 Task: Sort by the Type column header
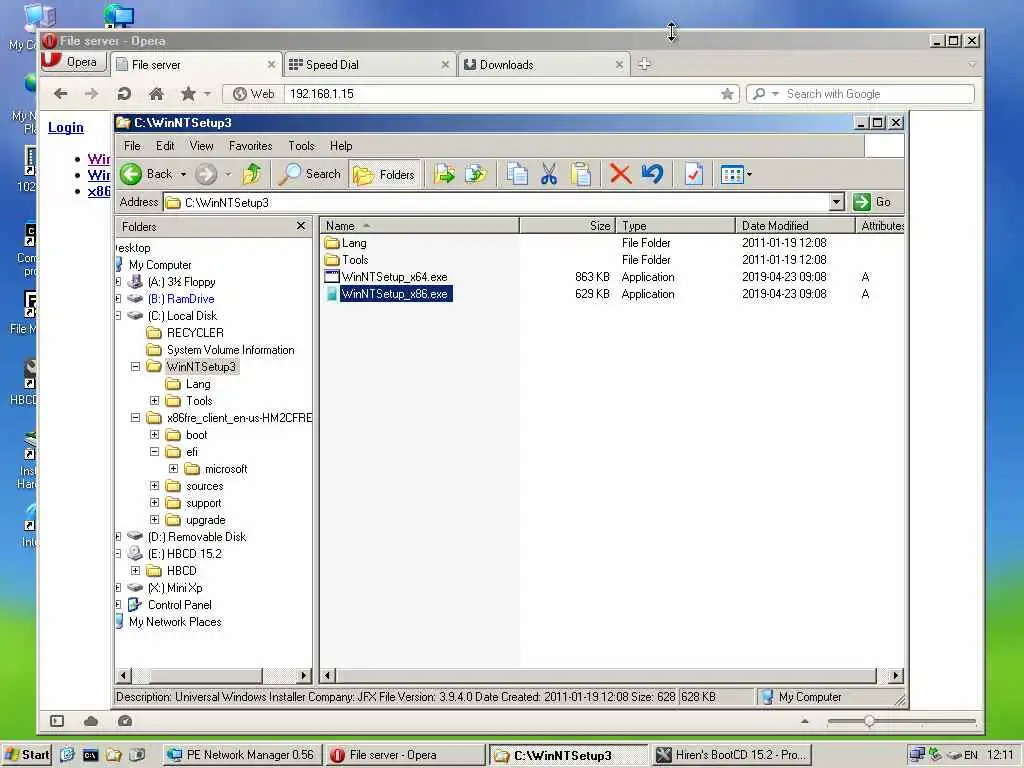point(675,226)
